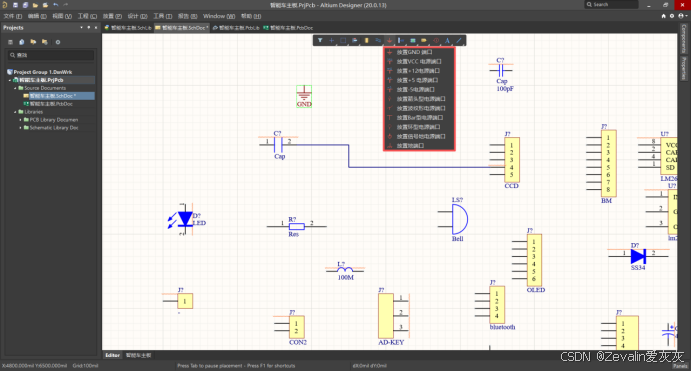Open the Window (W) menu
692x371 pixels.
coord(219,16)
